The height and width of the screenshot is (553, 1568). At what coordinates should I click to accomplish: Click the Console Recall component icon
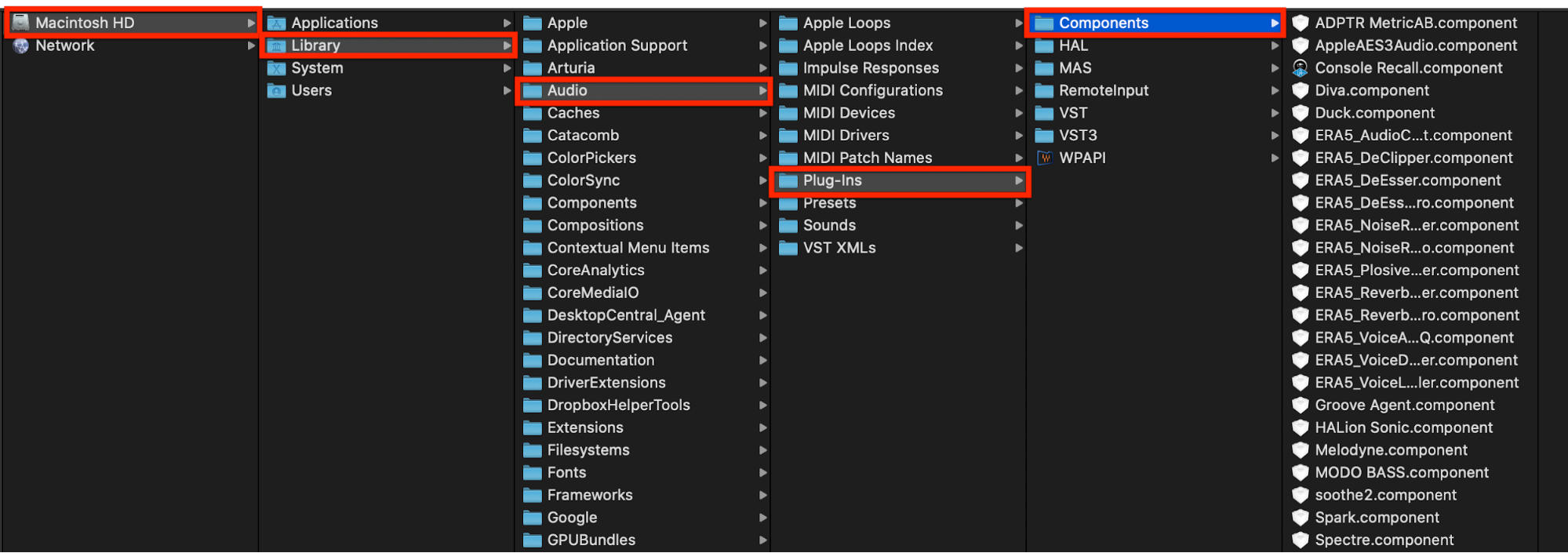click(1301, 68)
